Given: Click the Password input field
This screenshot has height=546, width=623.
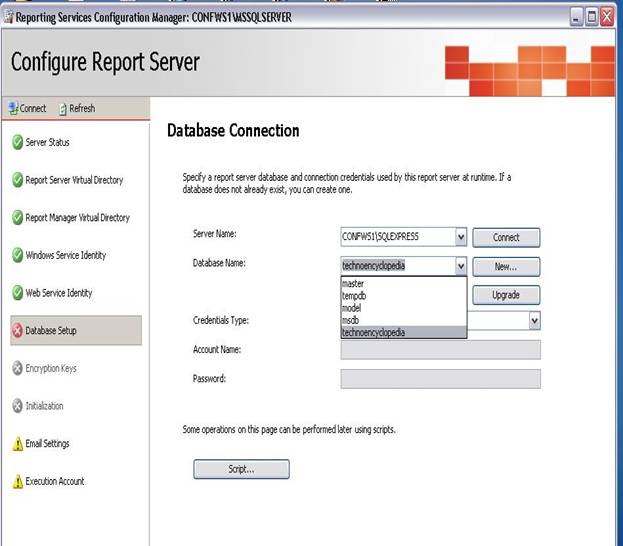Looking at the screenshot, I should click(x=440, y=379).
